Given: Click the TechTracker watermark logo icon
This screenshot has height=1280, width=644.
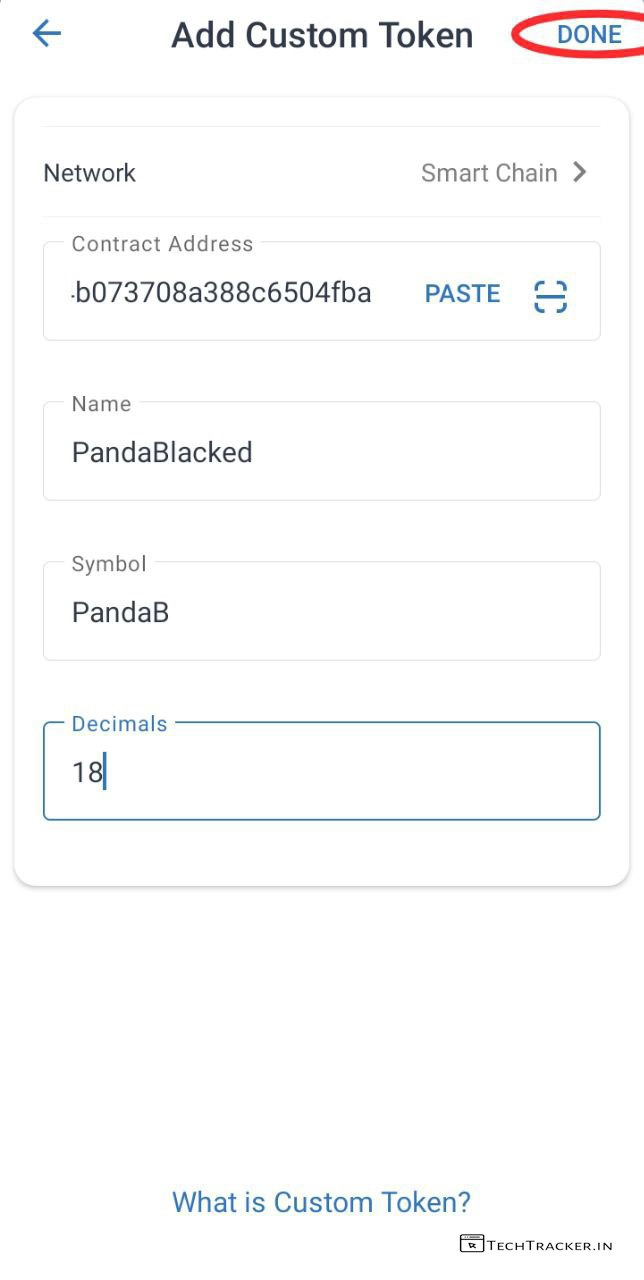Looking at the screenshot, I should [x=472, y=1243].
